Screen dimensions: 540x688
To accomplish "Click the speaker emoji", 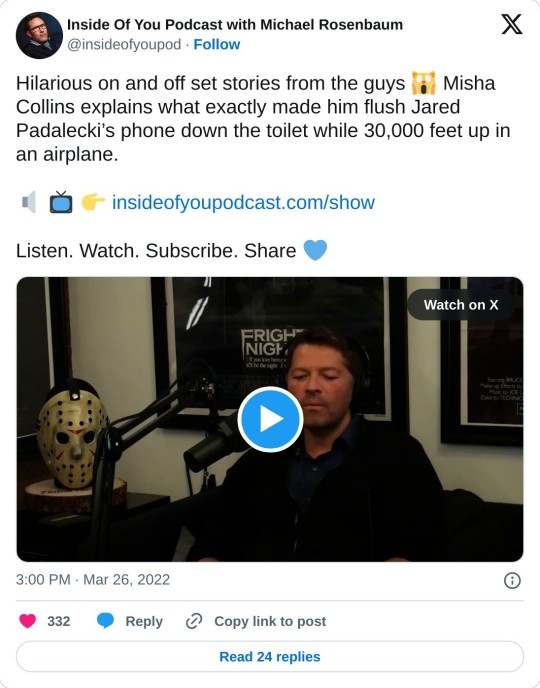I will coord(29,202).
